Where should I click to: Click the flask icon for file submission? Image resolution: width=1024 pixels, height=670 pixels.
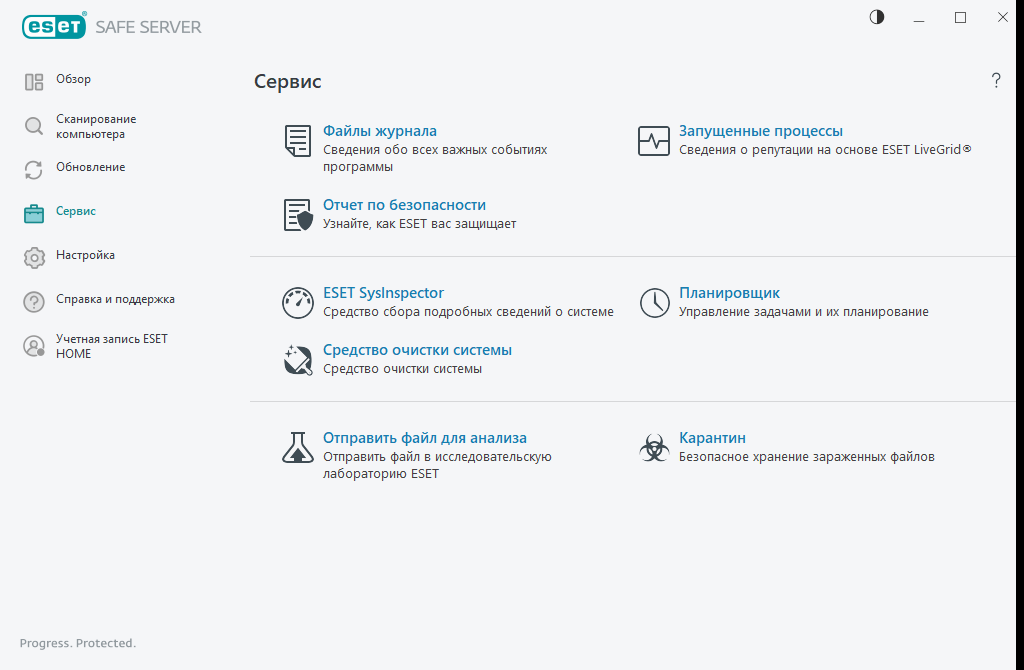(x=298, y=447)
